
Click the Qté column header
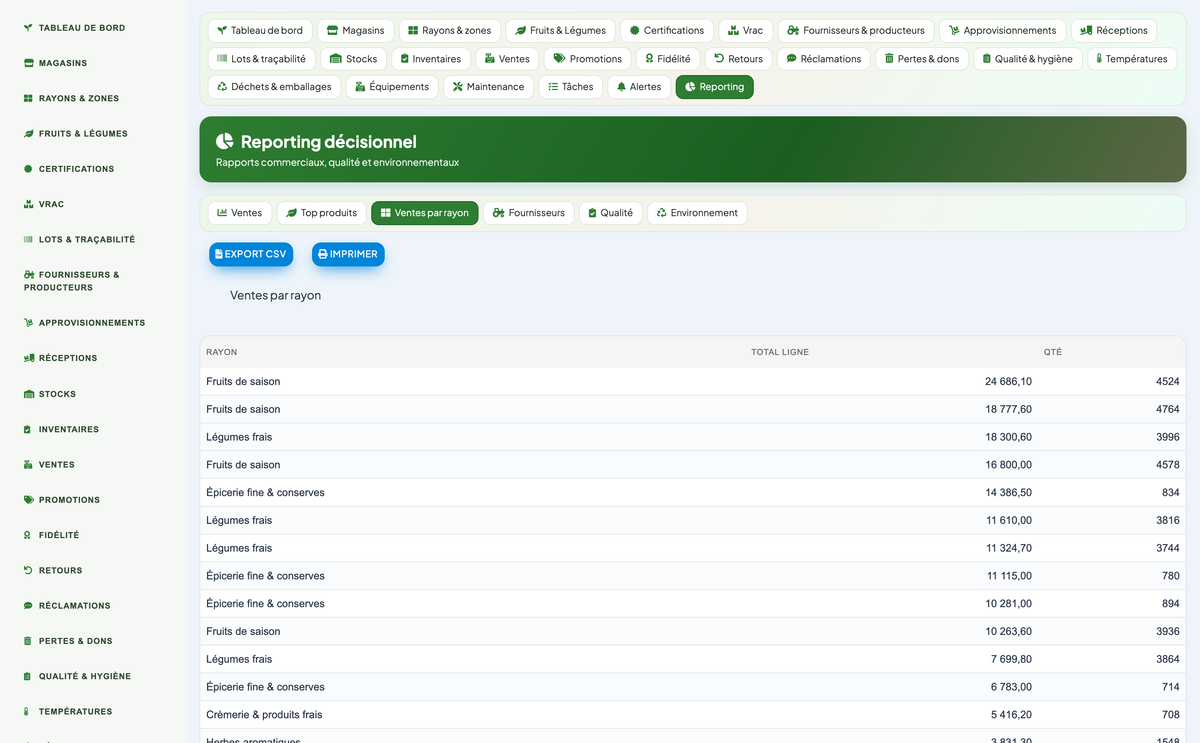(x=1053, y=352)
